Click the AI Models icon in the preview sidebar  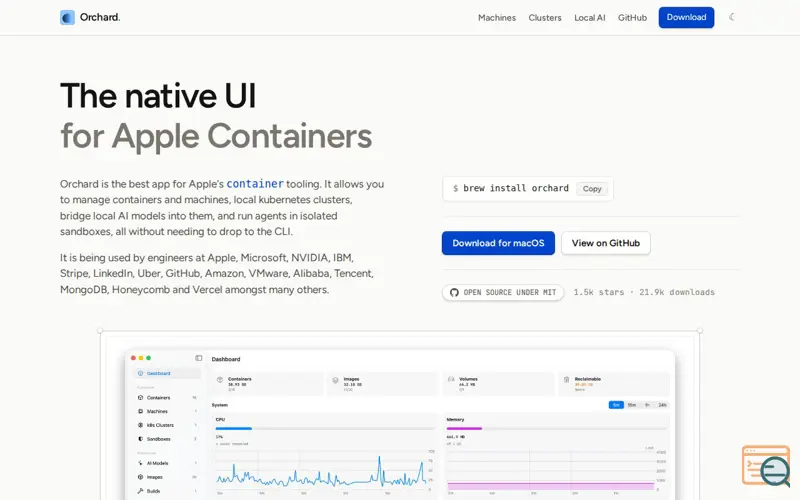[140, 463]
